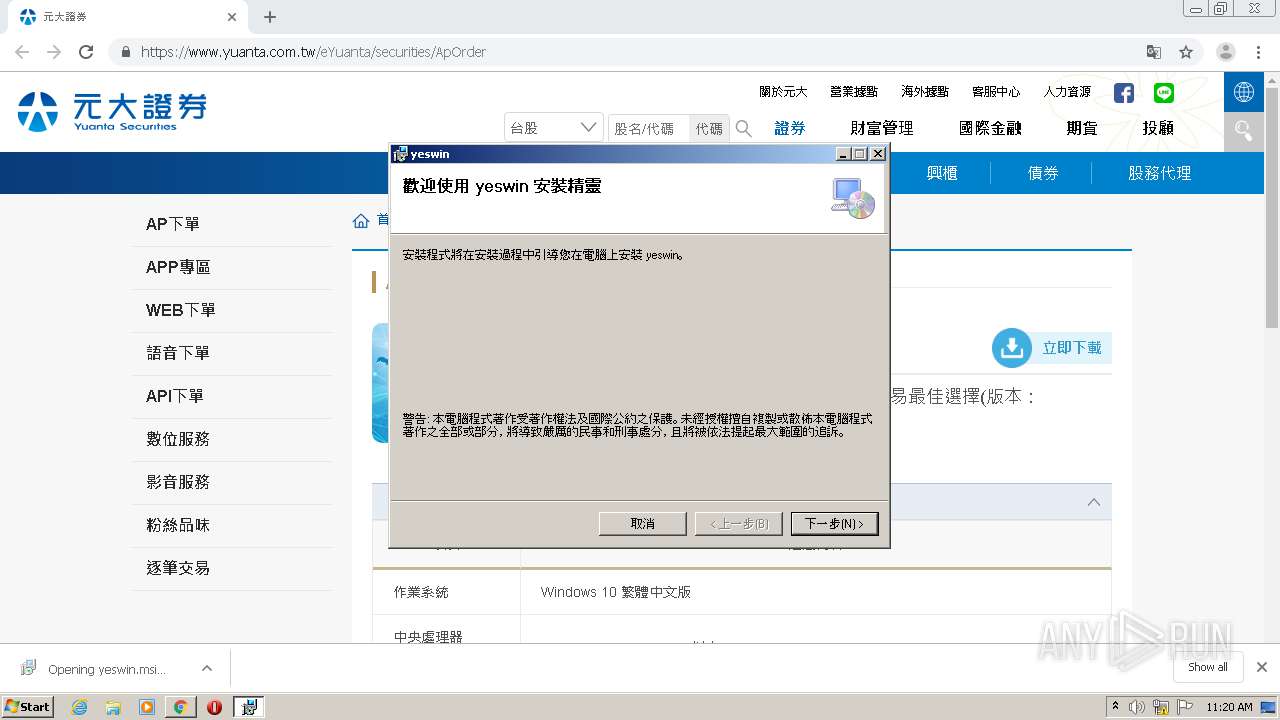
Task: Click the 海外據點 link
Action: pyautogui.click(x=925, y=92)
